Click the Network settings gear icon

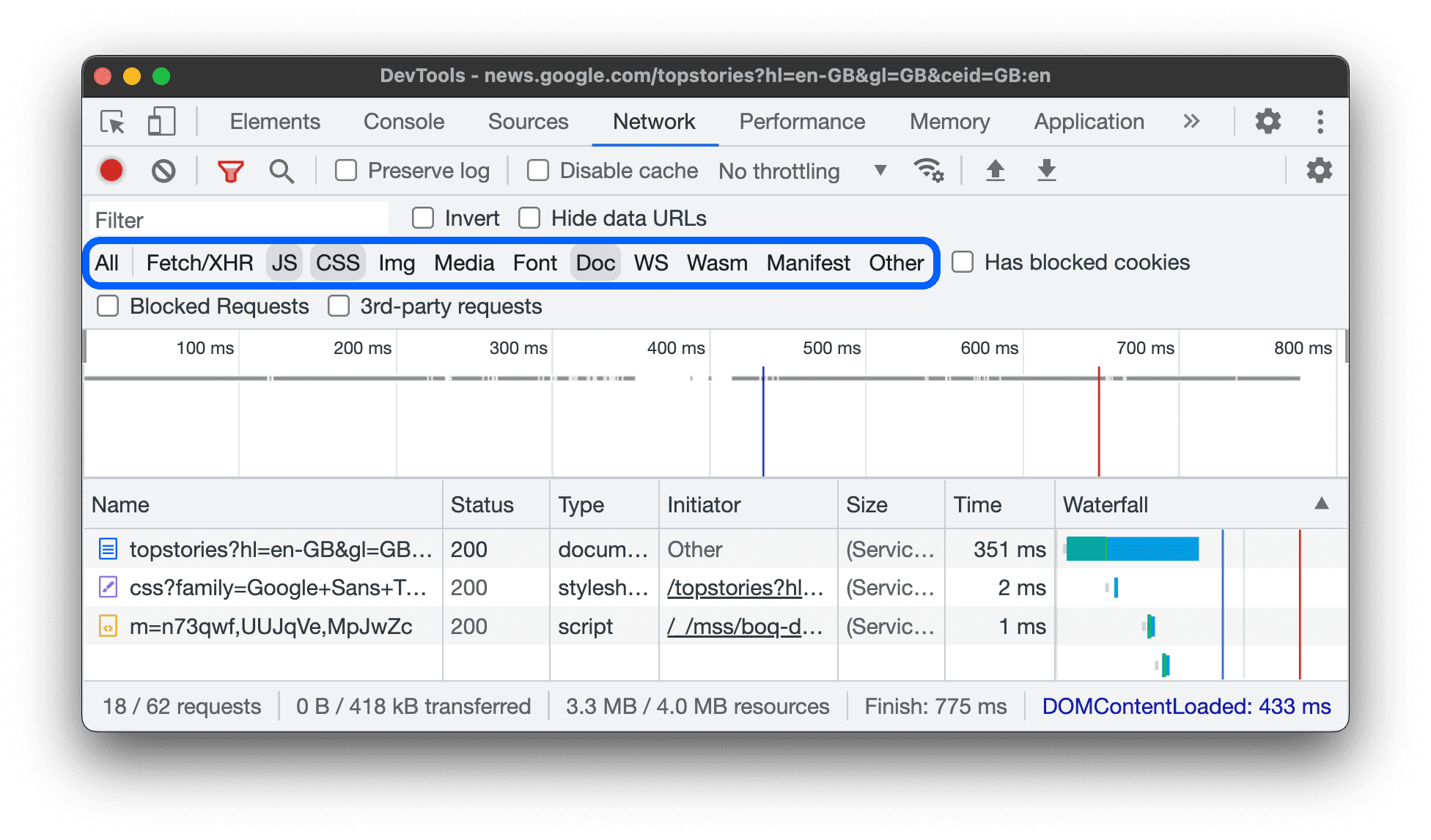(1320, 170)
